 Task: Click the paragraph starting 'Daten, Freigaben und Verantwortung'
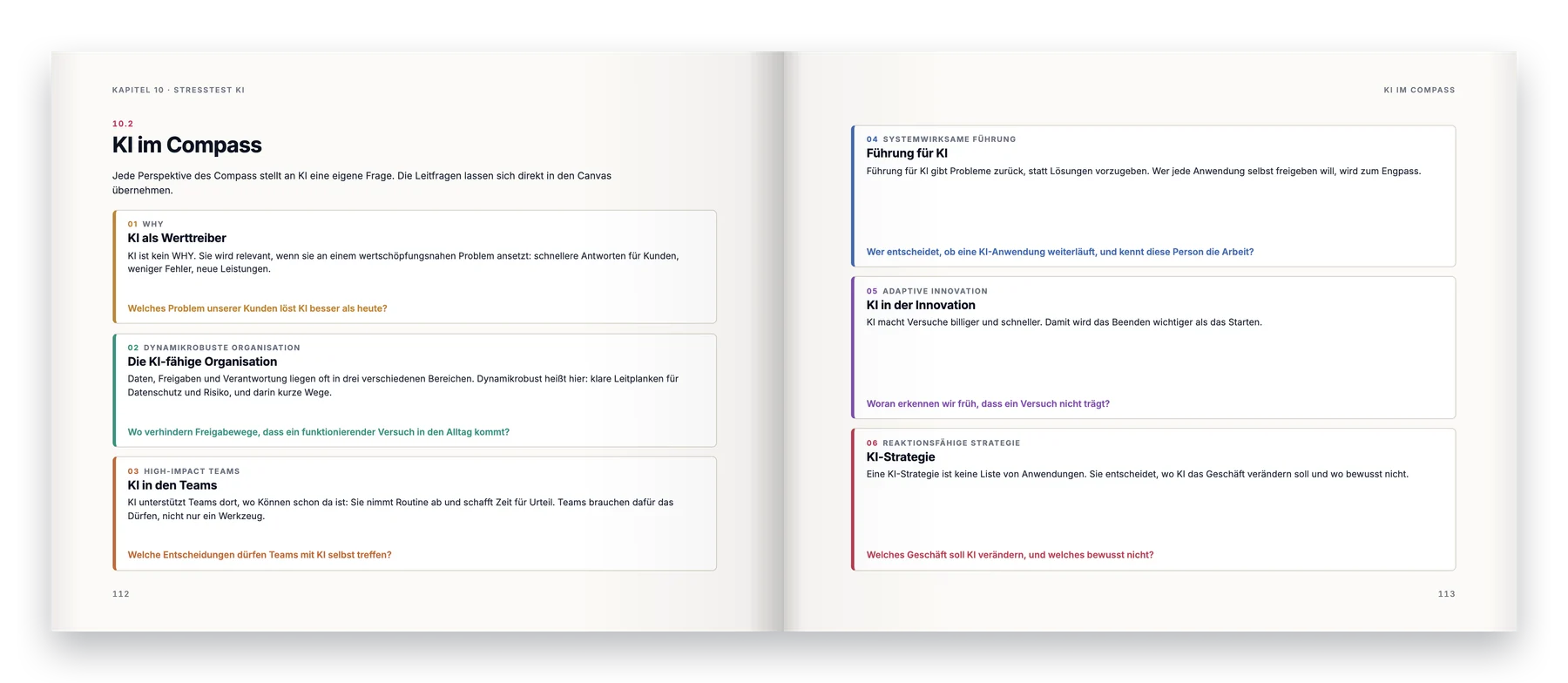[x=403, y=386]
